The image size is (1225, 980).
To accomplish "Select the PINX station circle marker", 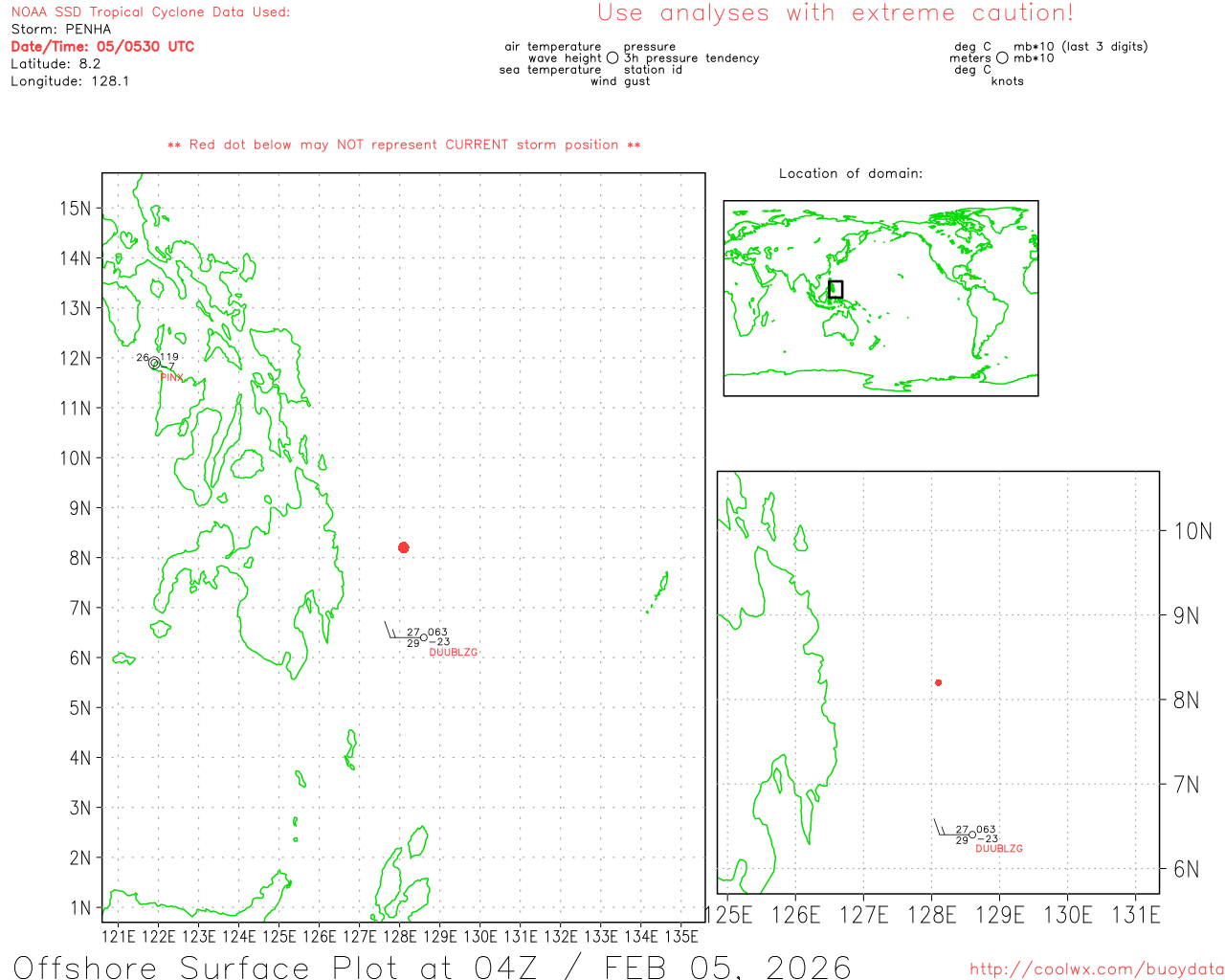I will pyautogui.click(x=154, y=363).
